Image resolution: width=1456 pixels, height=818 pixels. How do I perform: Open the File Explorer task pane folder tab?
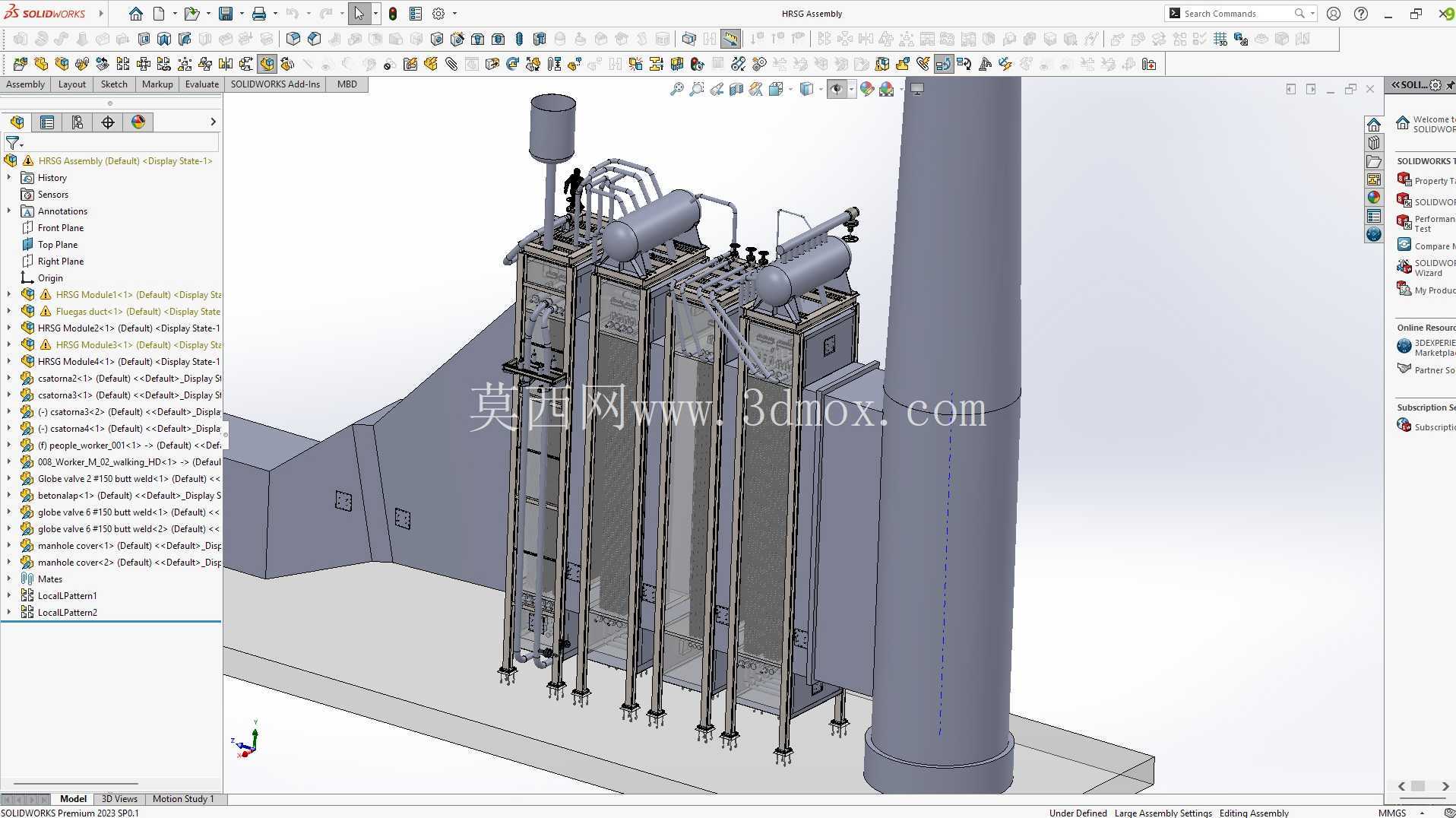click(x=1373, y=161)
